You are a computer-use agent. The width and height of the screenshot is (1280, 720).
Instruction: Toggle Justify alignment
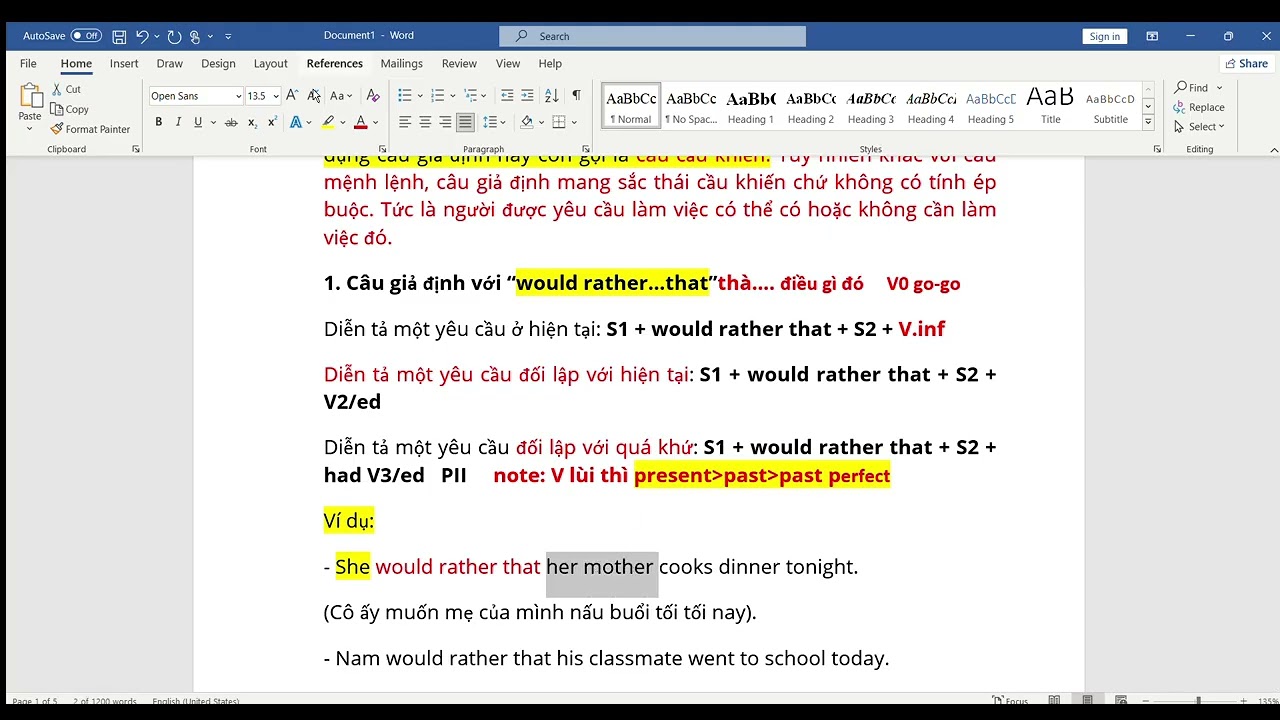click(x=465, y=122)
